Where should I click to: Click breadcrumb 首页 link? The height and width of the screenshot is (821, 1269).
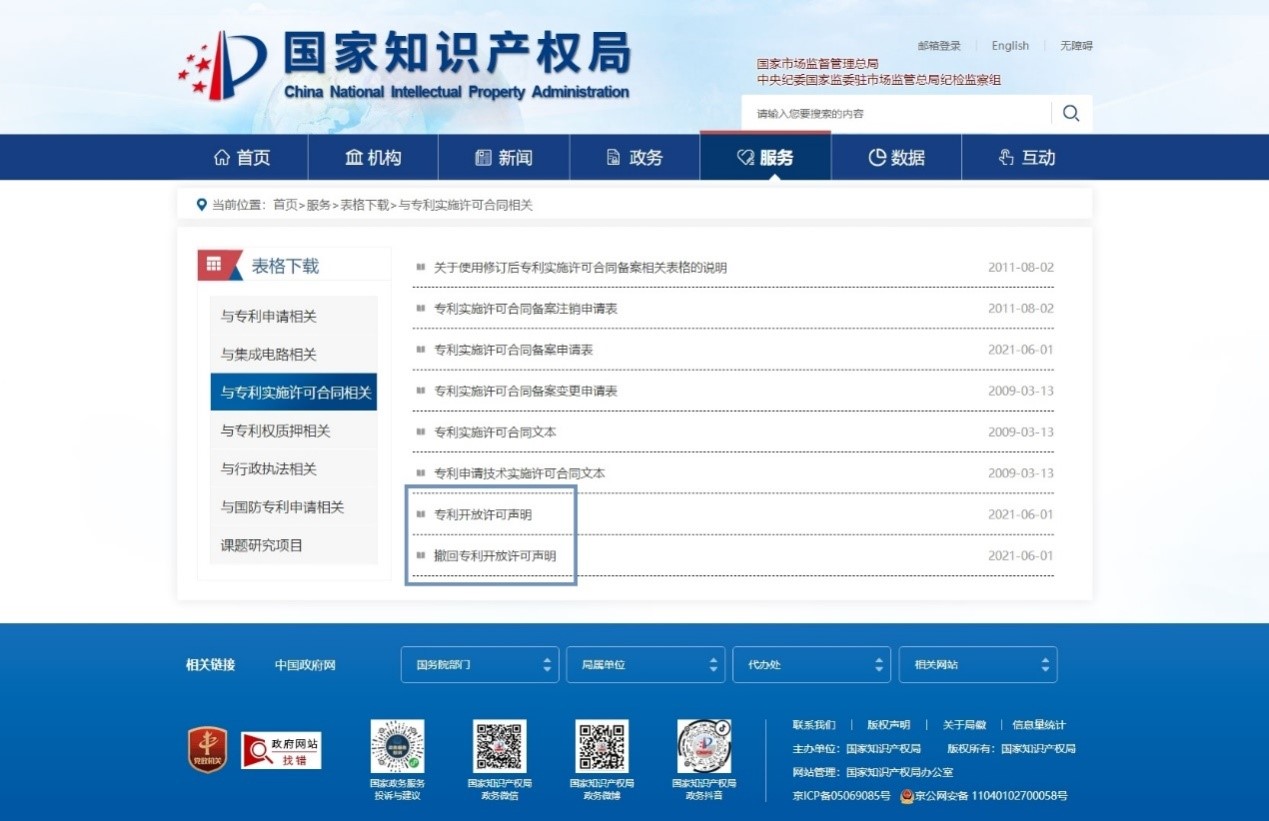286,205
